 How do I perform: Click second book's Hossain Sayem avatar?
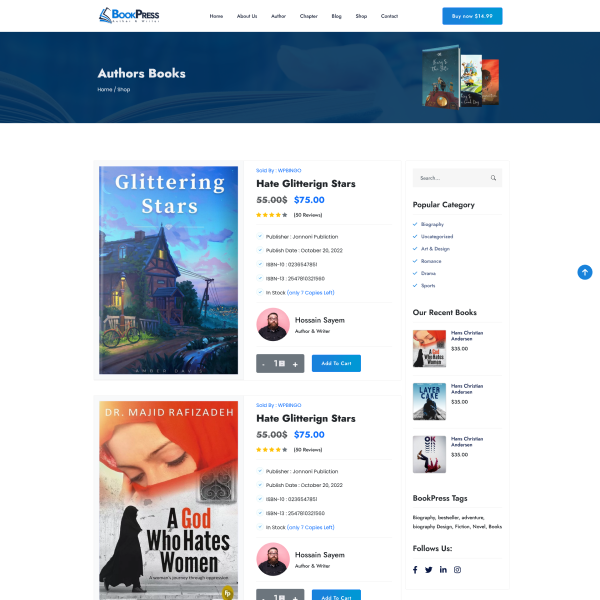click(273, 559)
